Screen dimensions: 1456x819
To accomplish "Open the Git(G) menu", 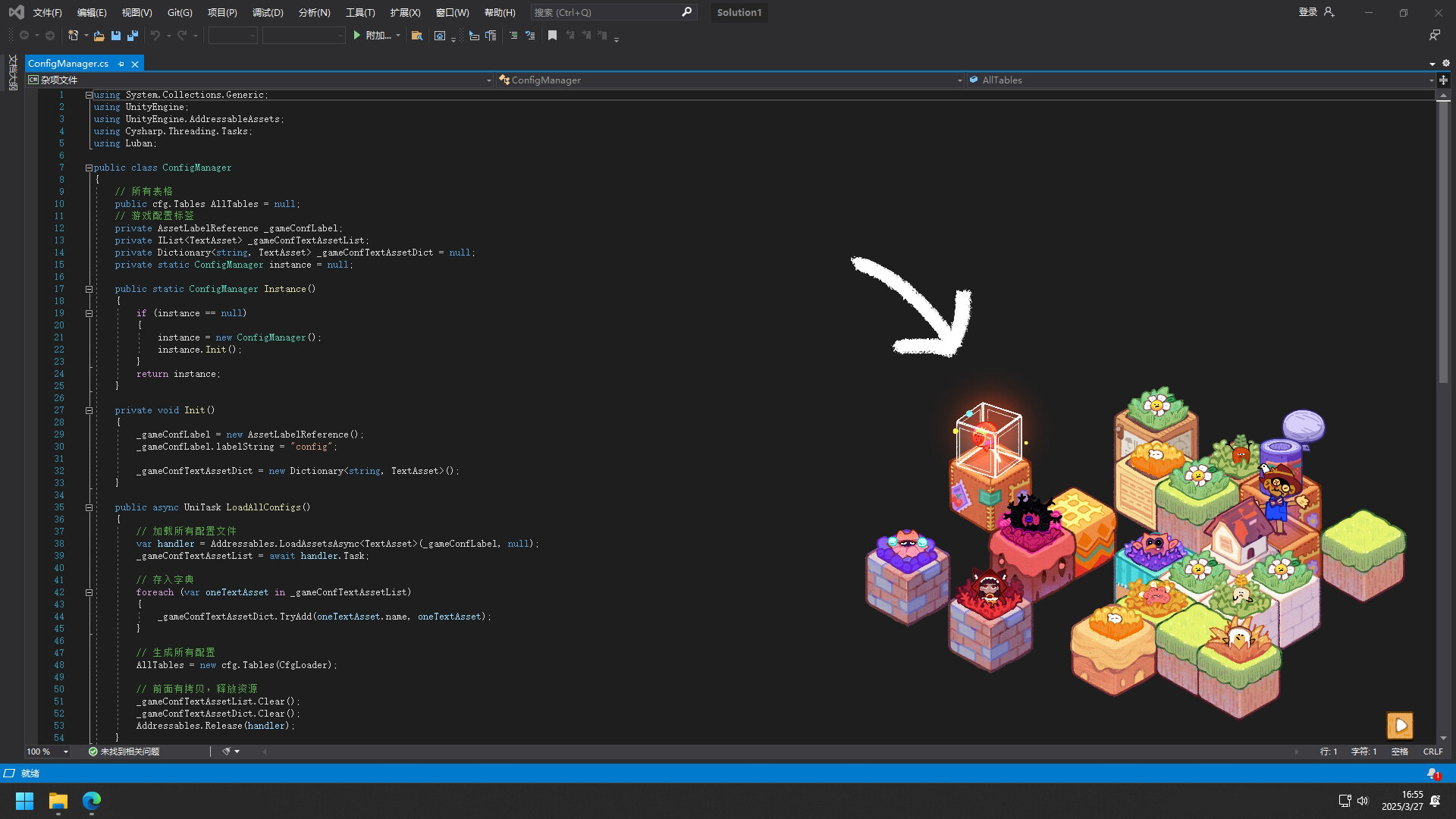I will [179, 12].
